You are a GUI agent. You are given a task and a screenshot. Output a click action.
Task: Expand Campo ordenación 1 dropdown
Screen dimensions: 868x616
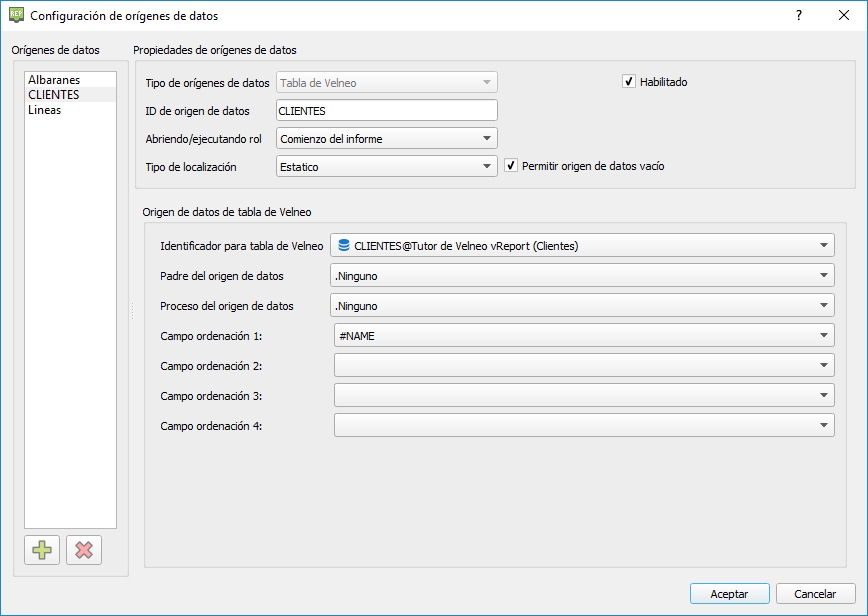(x=582, y=336)
